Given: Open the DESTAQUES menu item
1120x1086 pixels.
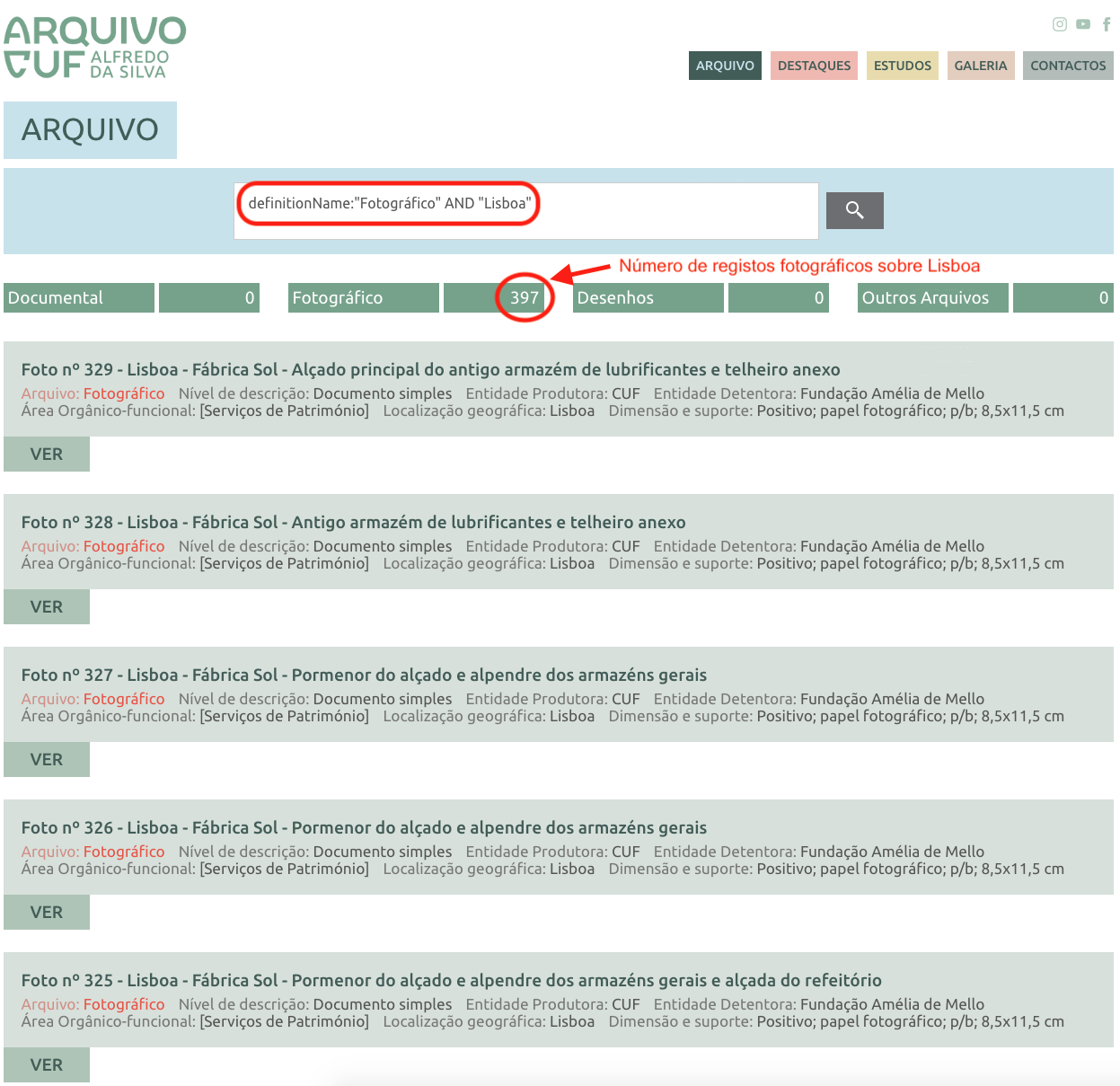Looking at the screenshot, I should pyautogui.click(x=814, y=66).
